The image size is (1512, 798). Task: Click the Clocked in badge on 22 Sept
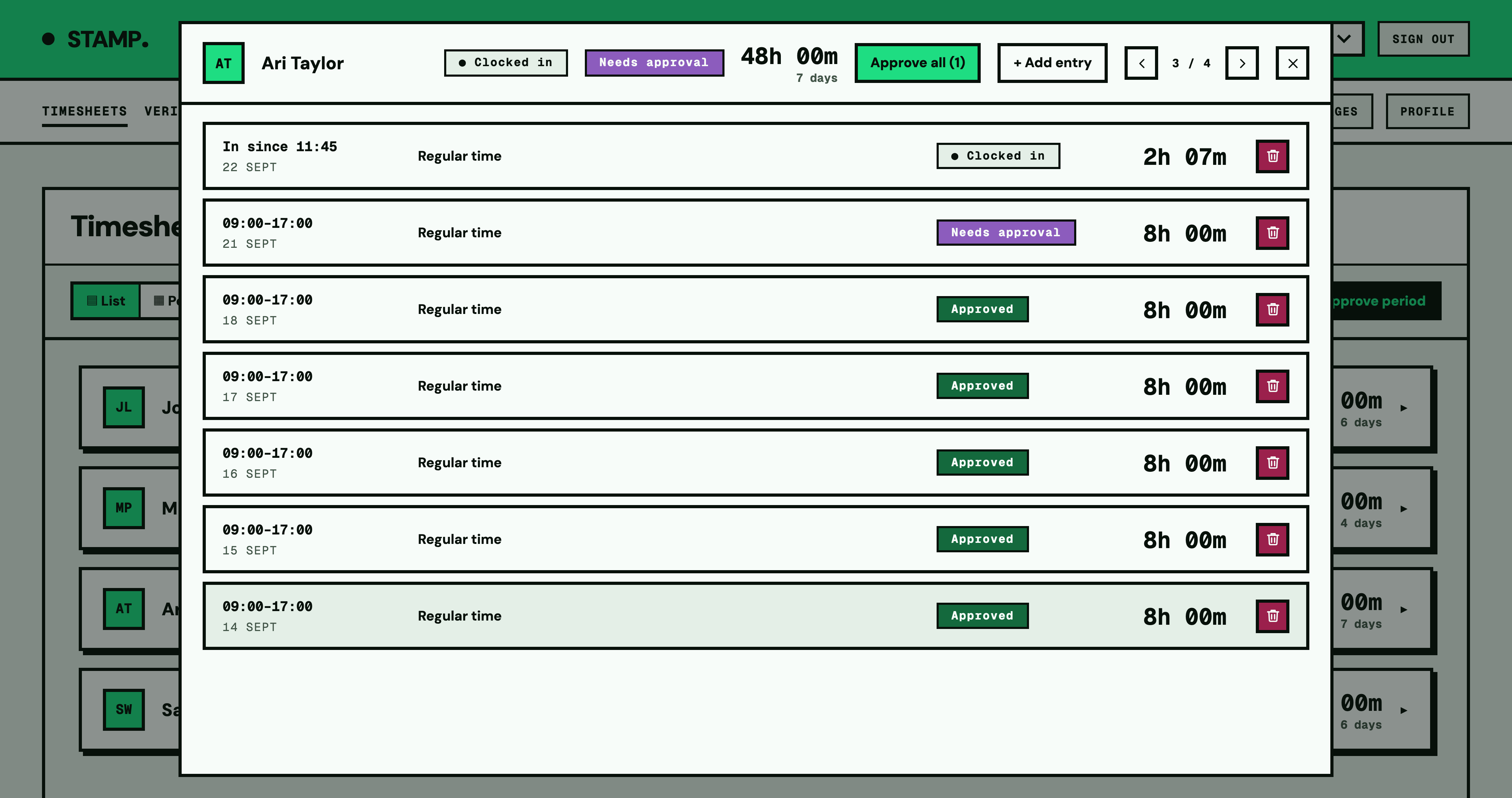[999, 156]
